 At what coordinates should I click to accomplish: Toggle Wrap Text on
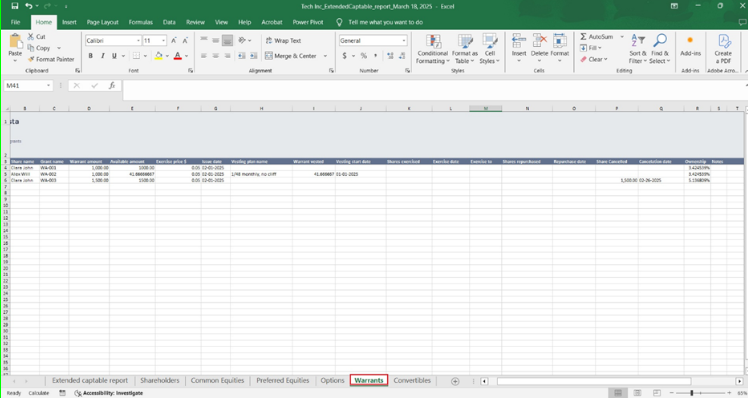pyautogui.click(x=283, y=41)
